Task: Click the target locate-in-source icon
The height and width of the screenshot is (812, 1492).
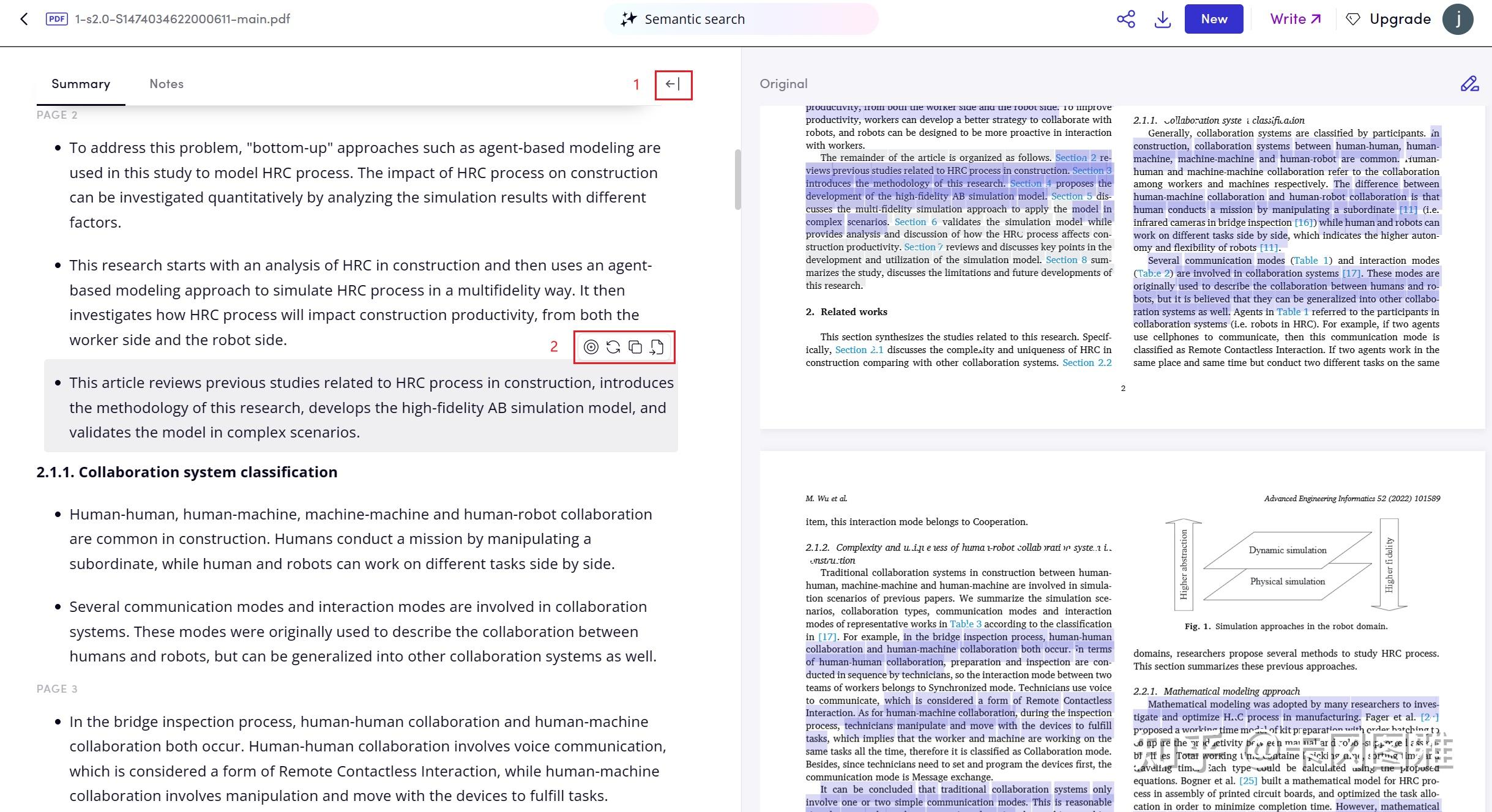Action: [x=591, y=347]
